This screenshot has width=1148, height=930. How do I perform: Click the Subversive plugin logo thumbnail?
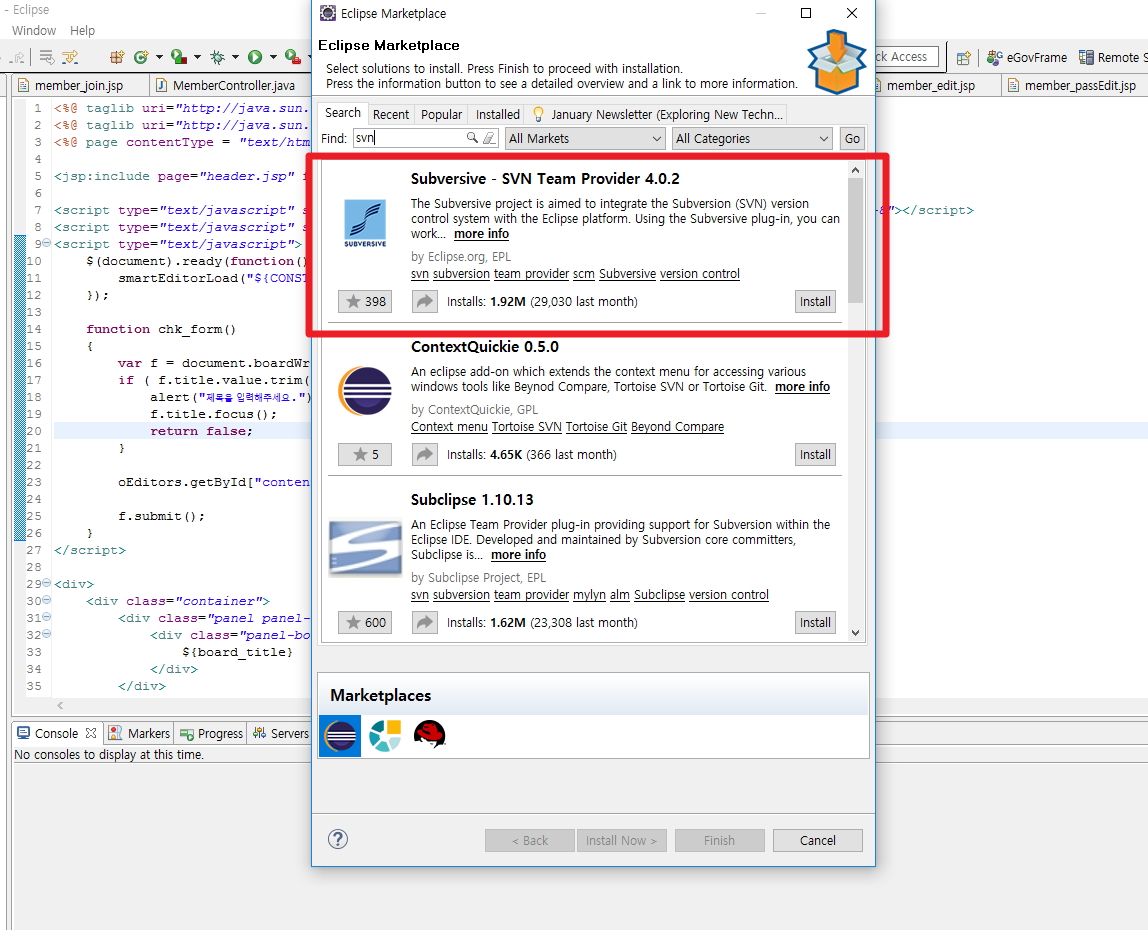(365, 223)
